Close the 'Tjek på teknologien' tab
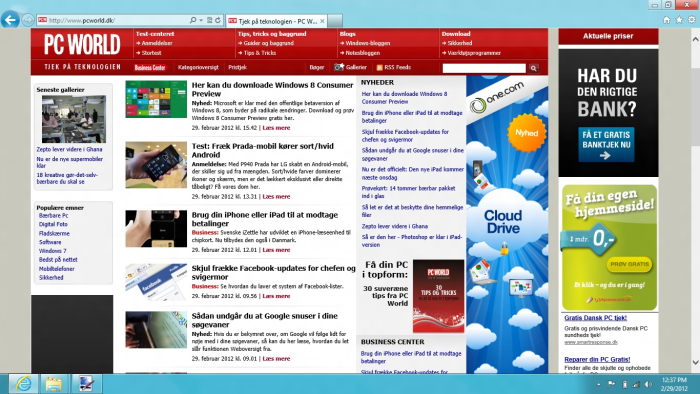Viewport: 700px width, 394px height. coord(322,21)
